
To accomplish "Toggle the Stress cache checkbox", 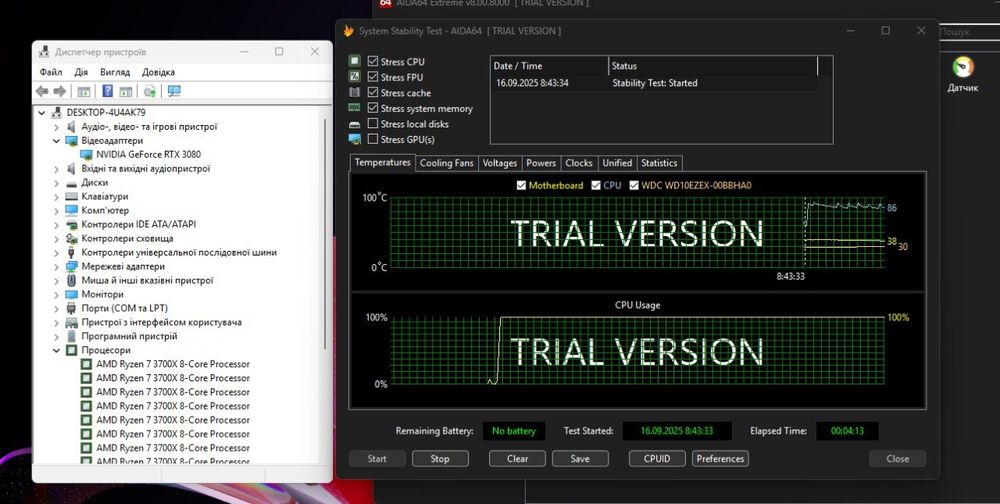I will (x=373, y=93).
